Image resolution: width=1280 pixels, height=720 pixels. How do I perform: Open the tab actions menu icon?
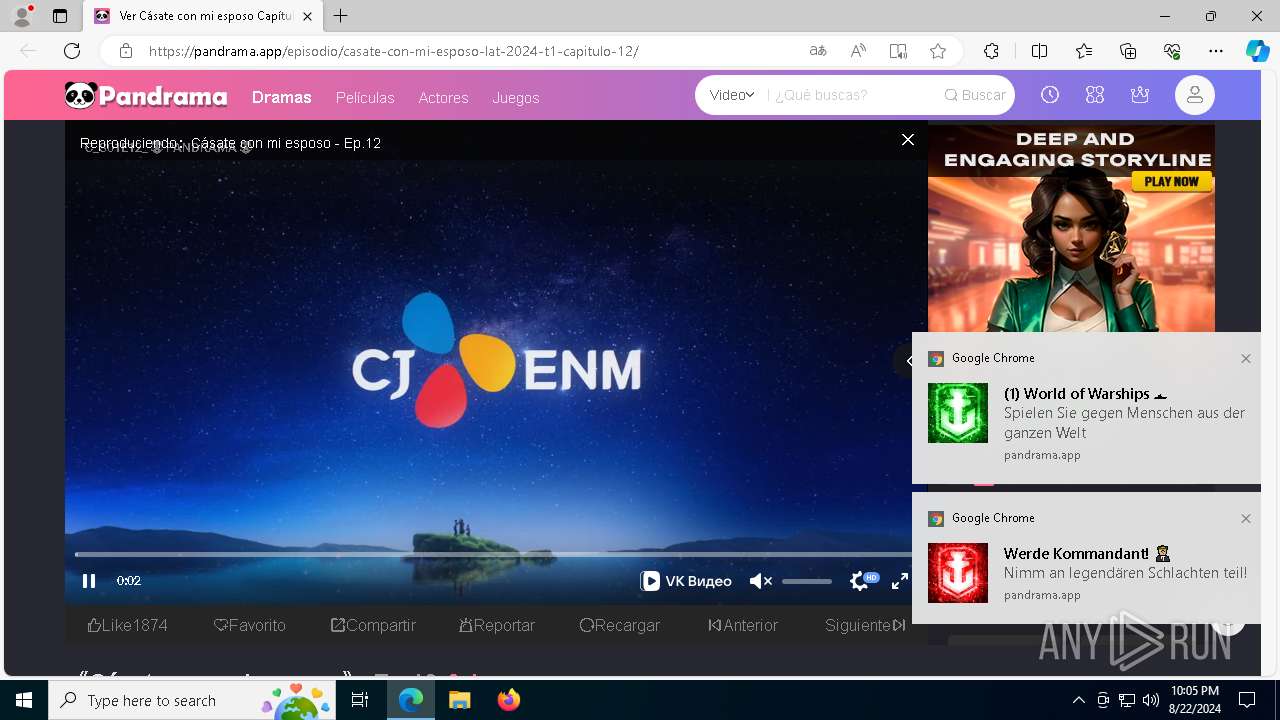pos(60,16)
